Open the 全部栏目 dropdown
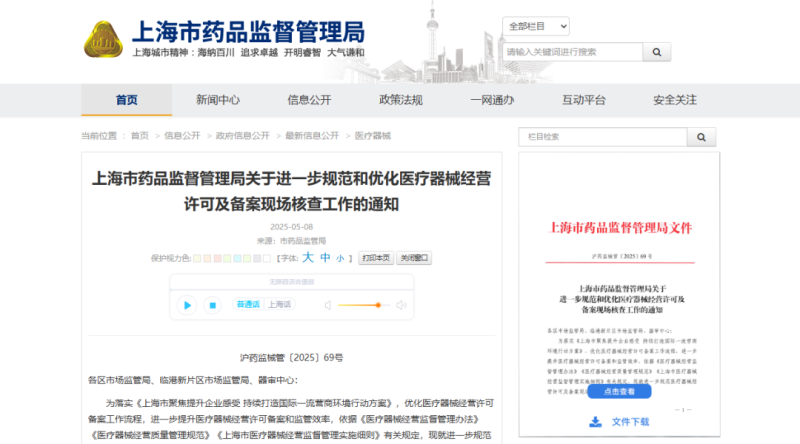800x444 pixels. point(536,25)
